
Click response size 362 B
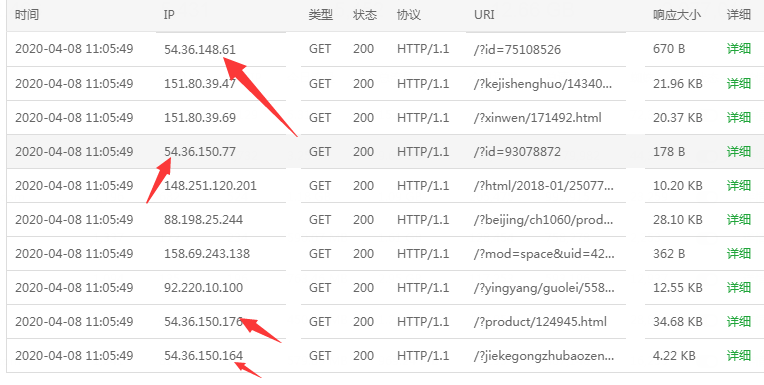(x=669, y=253)
